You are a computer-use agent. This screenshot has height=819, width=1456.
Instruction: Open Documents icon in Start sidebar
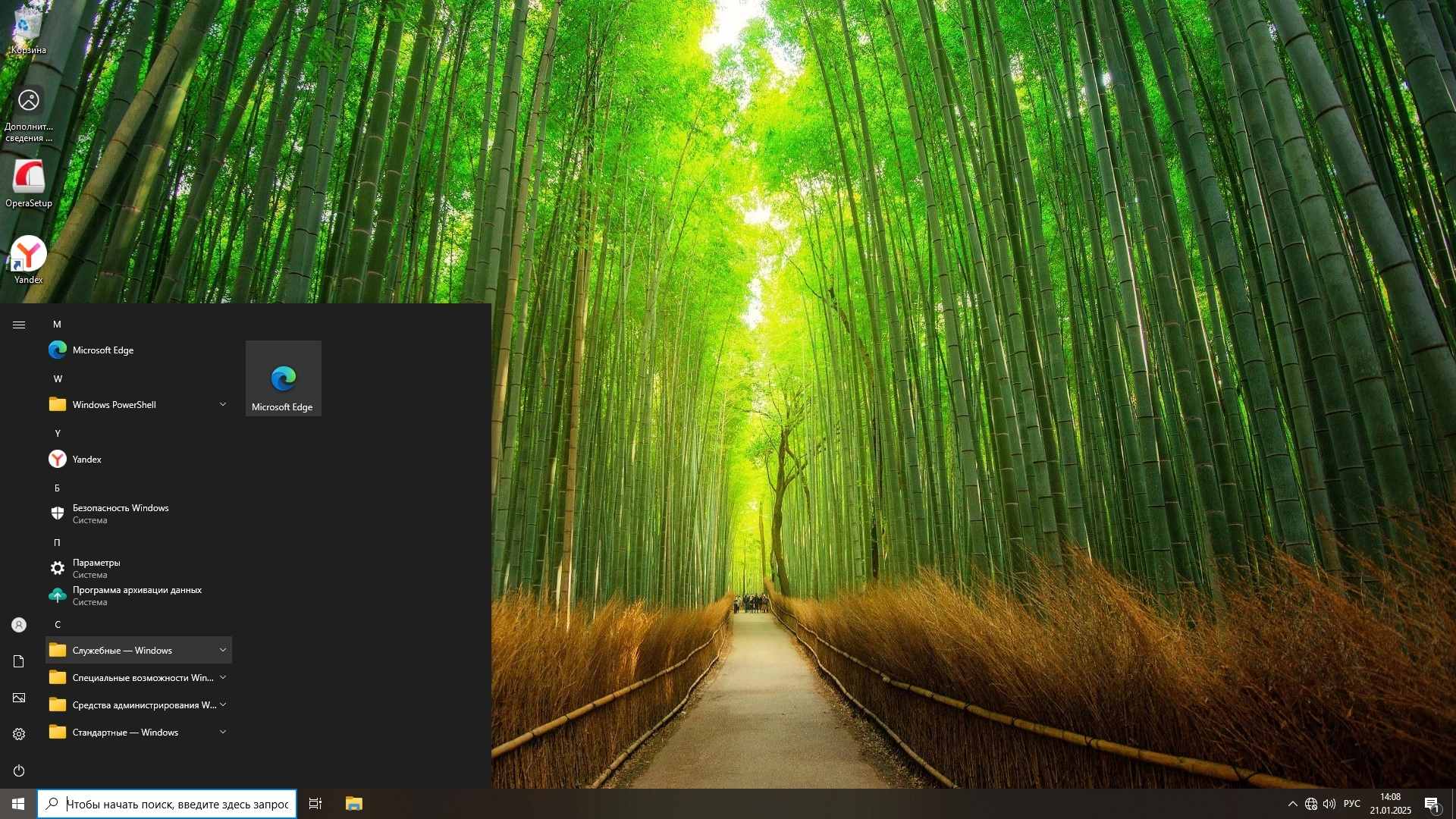(x=19, y=661)
